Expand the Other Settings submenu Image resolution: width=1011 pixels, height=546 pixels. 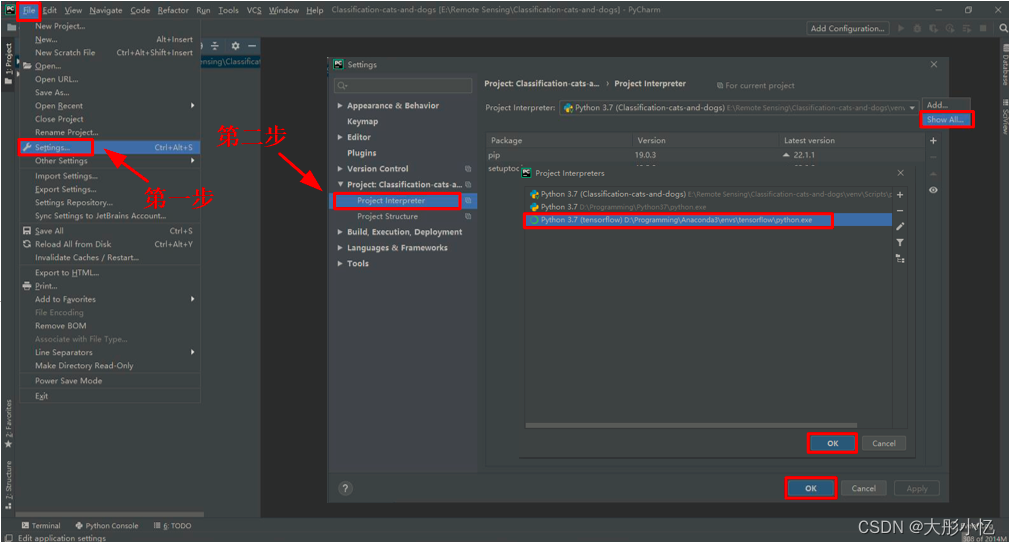click(110, 161)
